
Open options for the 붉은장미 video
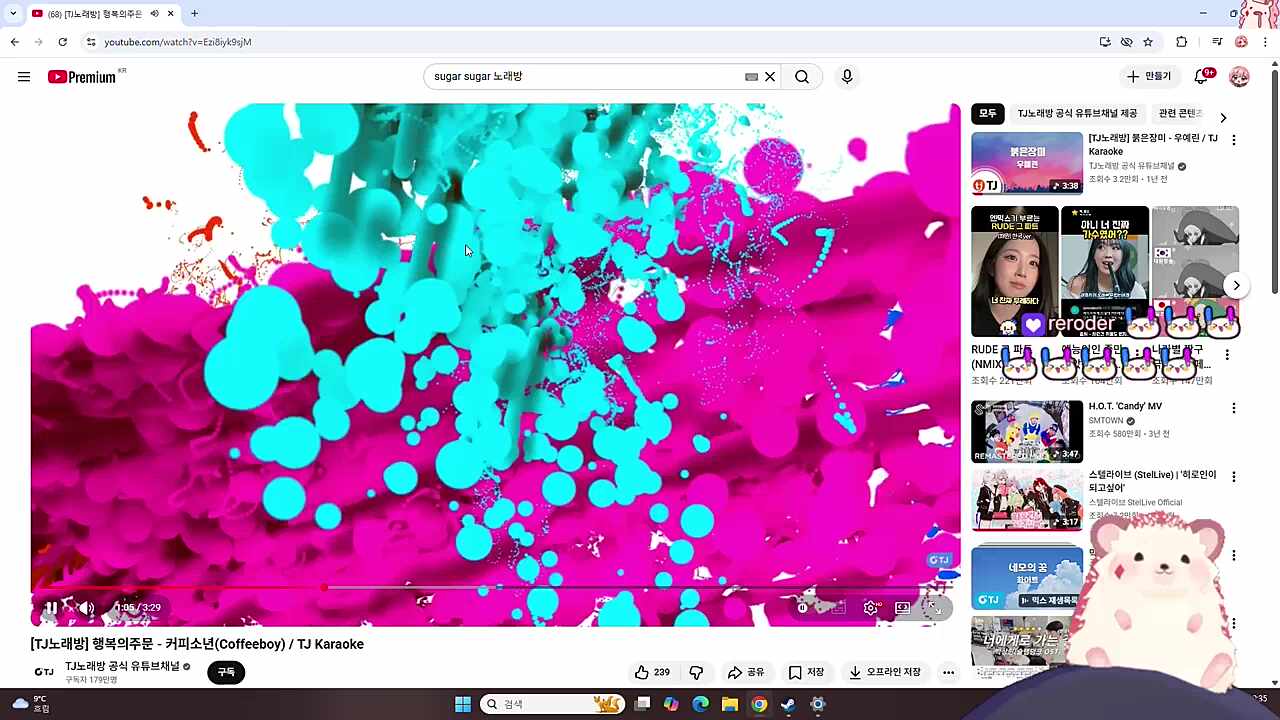point(1234,141)
